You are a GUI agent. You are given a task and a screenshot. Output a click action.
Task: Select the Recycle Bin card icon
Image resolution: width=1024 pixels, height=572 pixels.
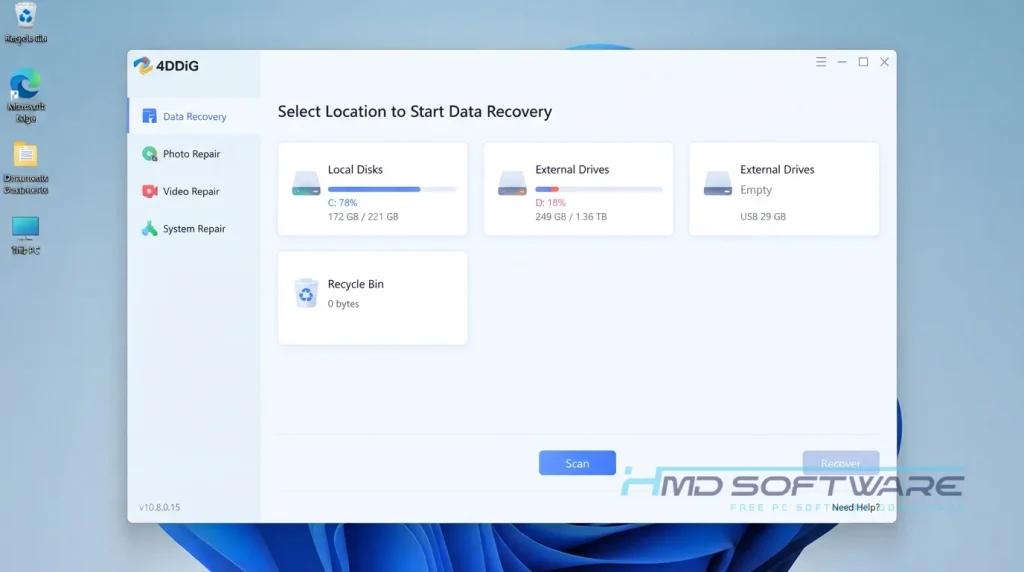306,293
